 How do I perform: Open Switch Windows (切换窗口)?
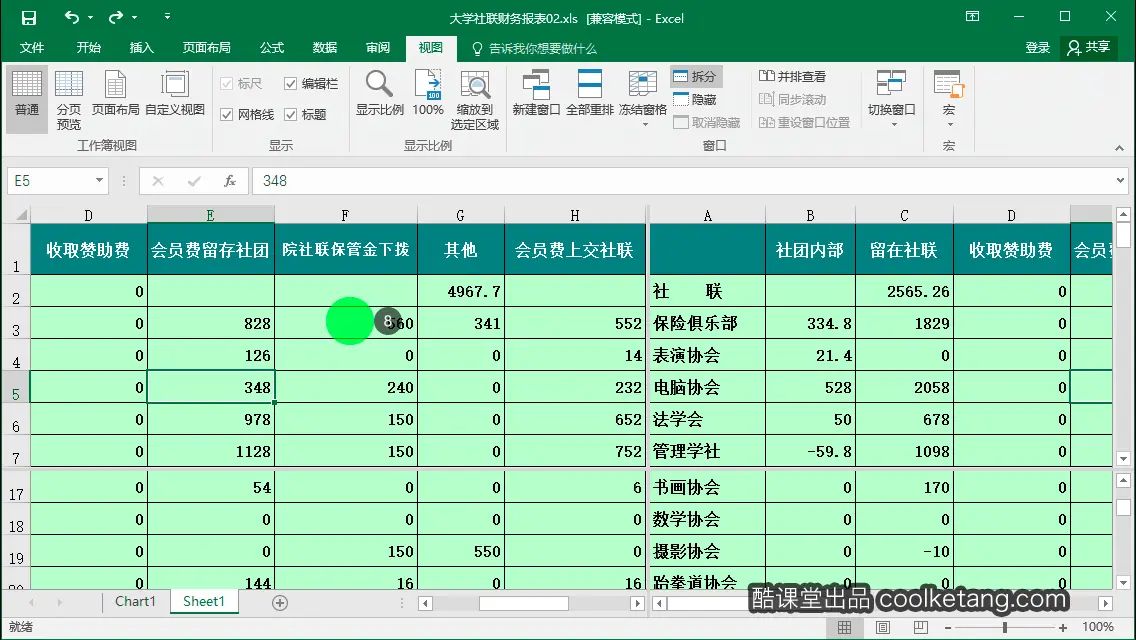click(x=892, y=99)
